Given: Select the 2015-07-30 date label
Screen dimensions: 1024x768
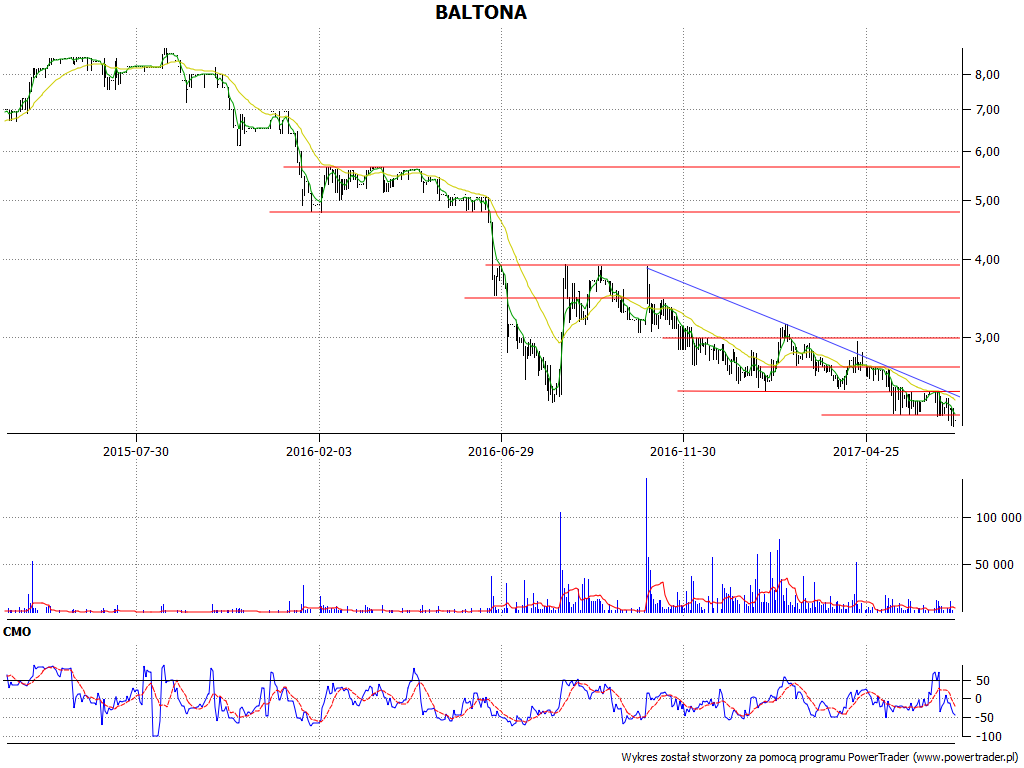Looking at the screenshot, I should click(x=136, y=451).
